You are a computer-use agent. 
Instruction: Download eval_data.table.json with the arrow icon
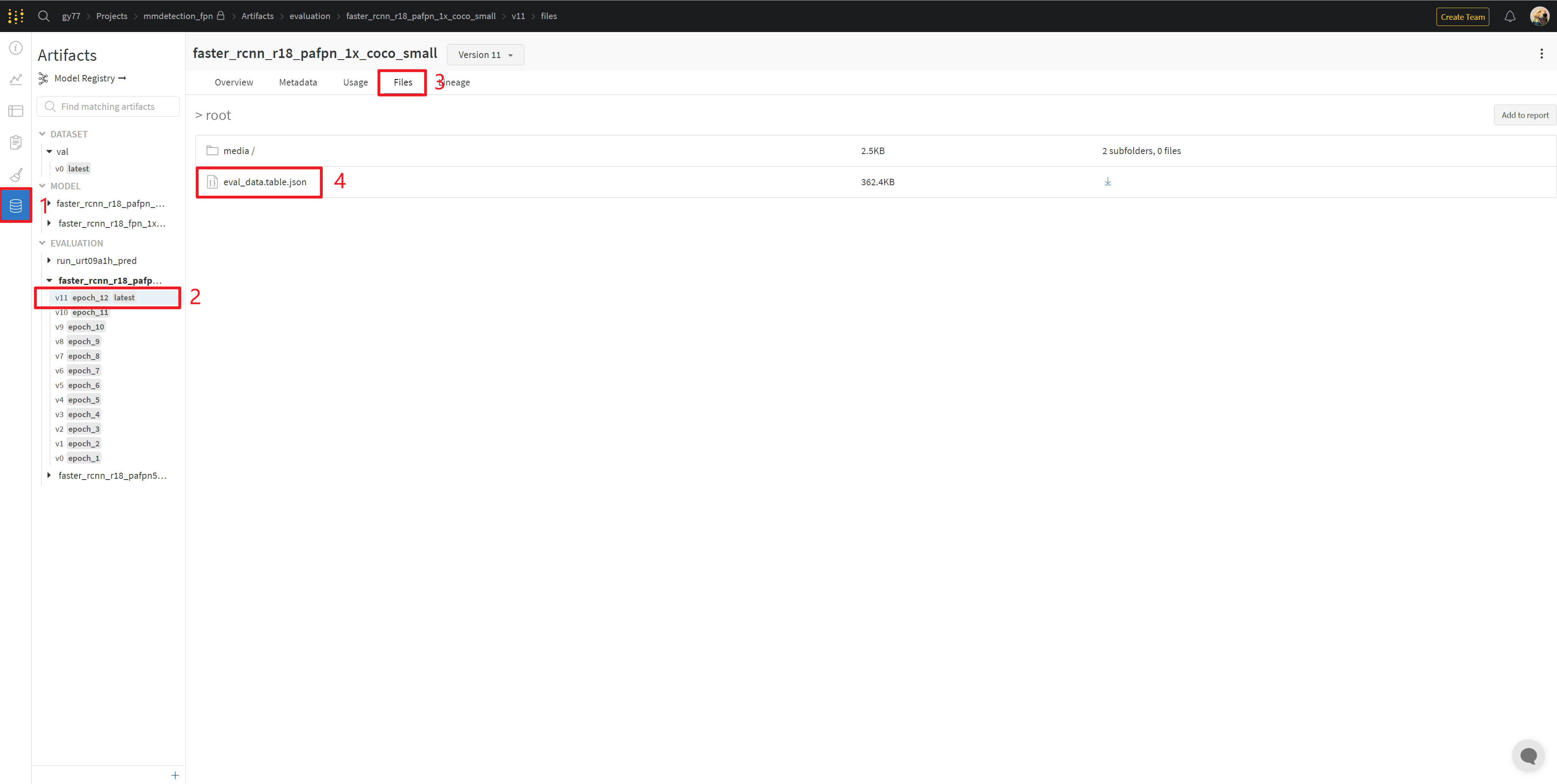[1107, 182]
